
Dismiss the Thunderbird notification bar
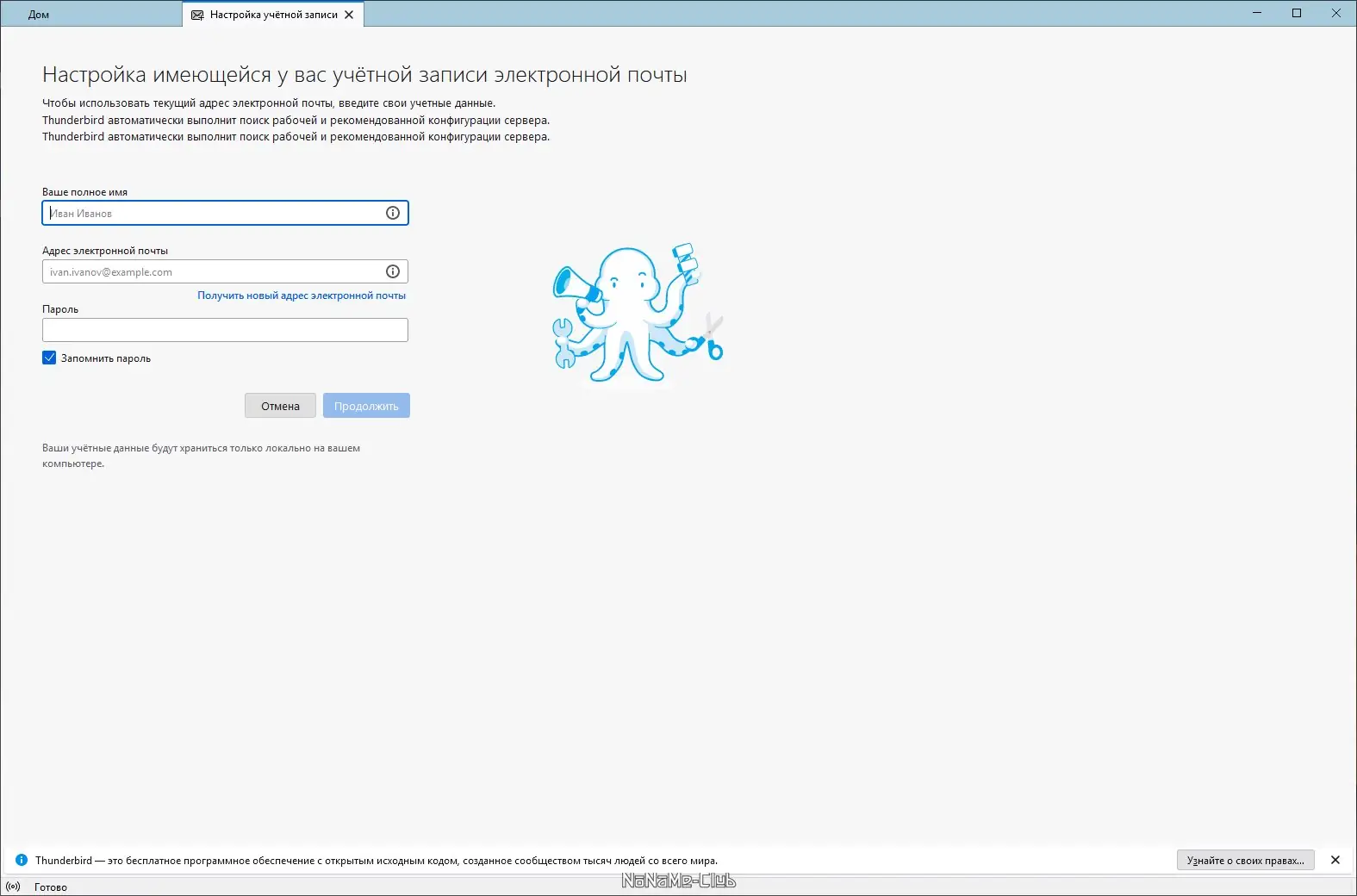click(x=1335, y=860)
